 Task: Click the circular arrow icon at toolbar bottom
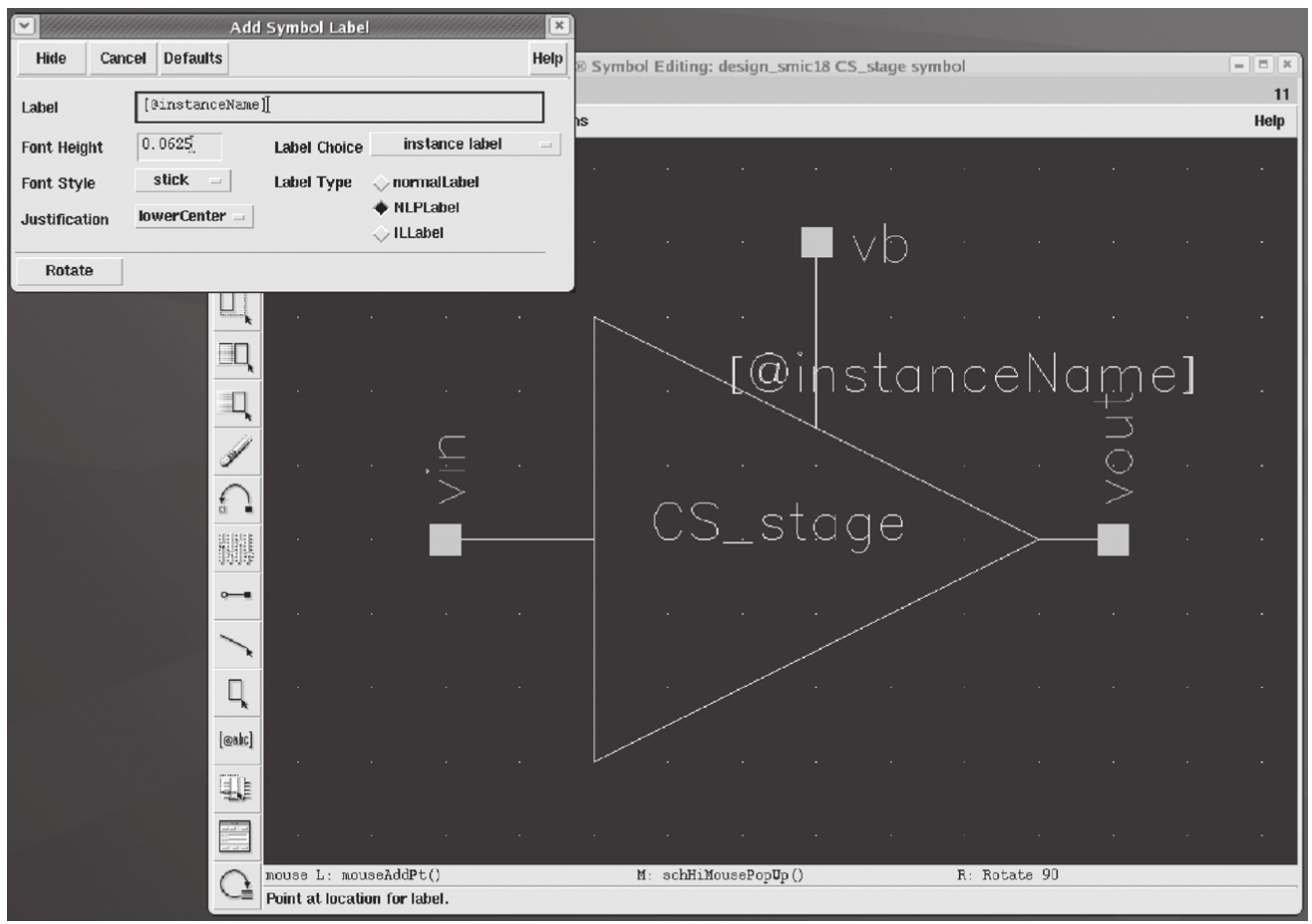(x=235, y=884)
